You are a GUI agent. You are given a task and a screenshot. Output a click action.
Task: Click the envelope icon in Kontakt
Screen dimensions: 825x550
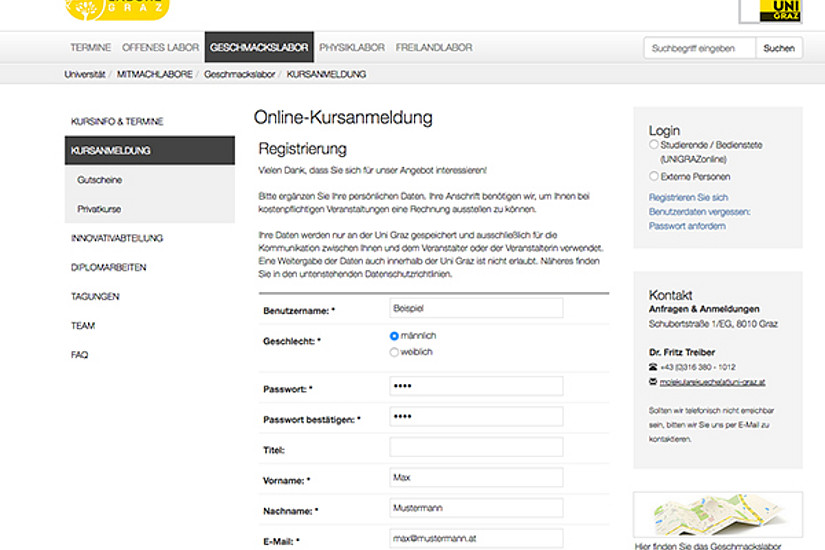pos(653,382)
